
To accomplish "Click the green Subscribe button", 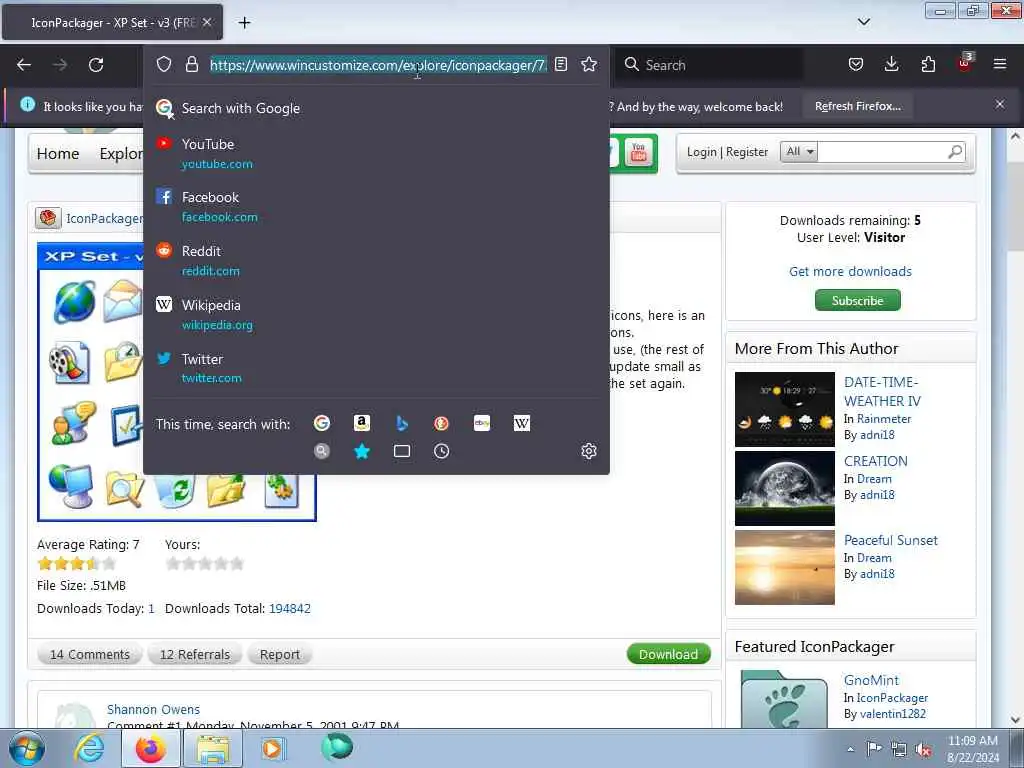I will pos(857,300).
